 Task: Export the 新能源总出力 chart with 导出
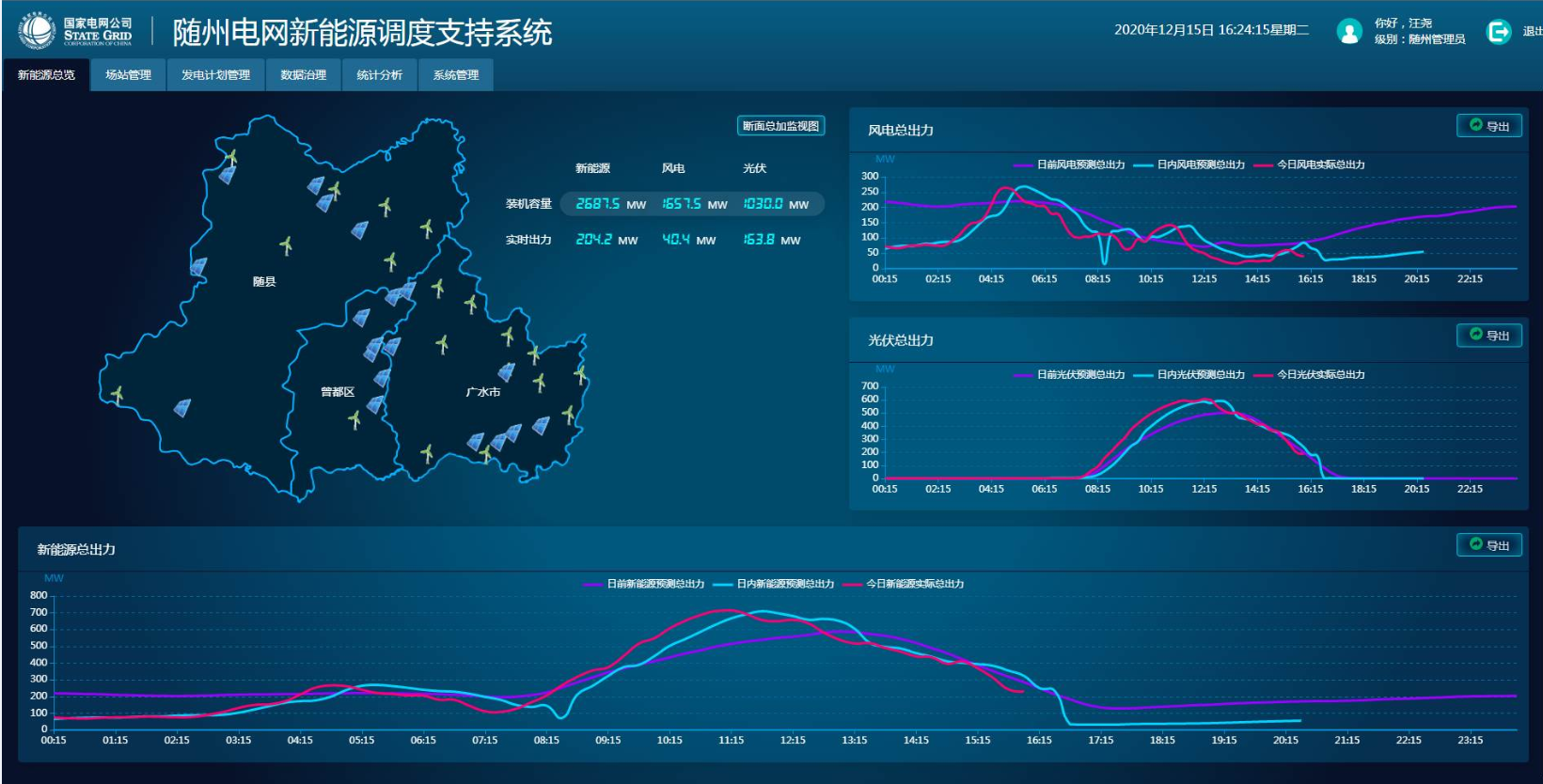(1488, 545)
